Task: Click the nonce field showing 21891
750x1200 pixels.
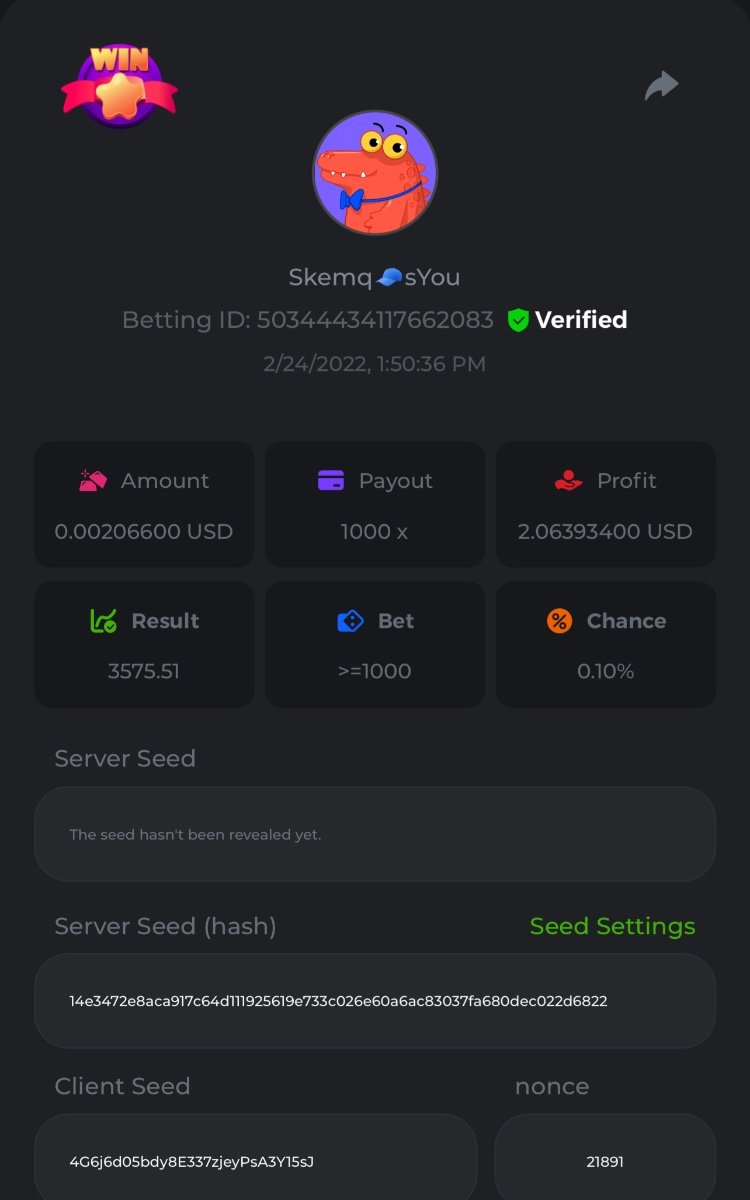Action: tap(605, 1161)
